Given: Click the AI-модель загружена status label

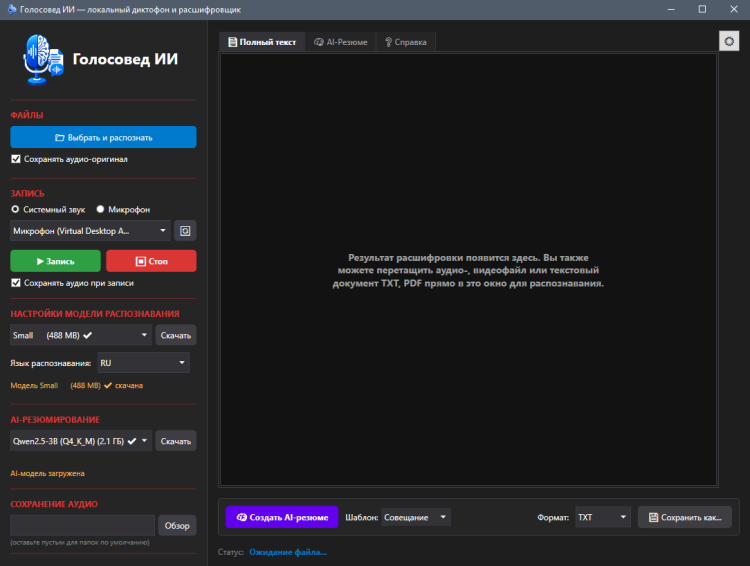Looking at the screenshot, I should click(x=47, y=473).
